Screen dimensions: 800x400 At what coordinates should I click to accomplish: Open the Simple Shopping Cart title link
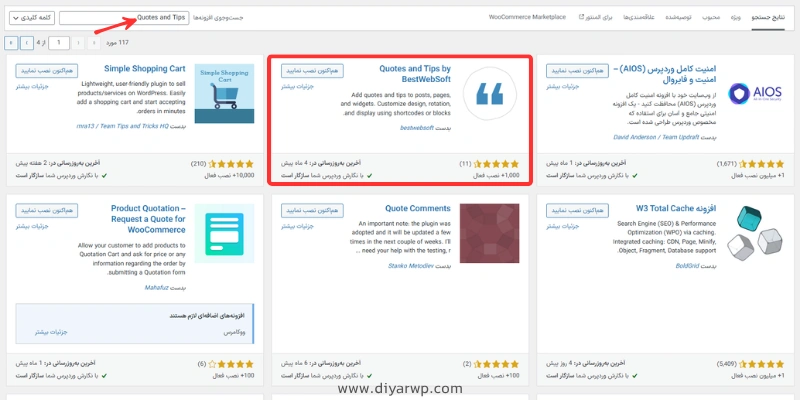coord(145,68)
